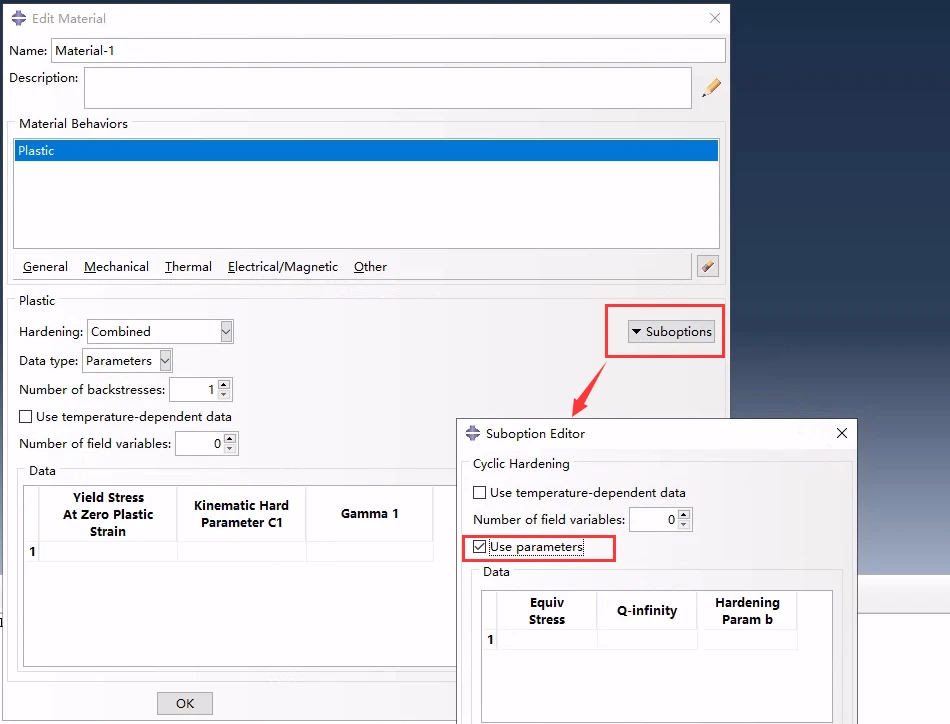
Task: Open the Suboptions dropdown button
Action: [x=671, y=331]
